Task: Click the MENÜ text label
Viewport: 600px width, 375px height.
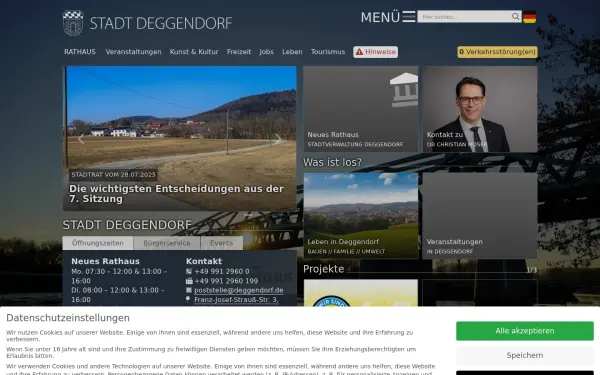Action: point(380,17)
